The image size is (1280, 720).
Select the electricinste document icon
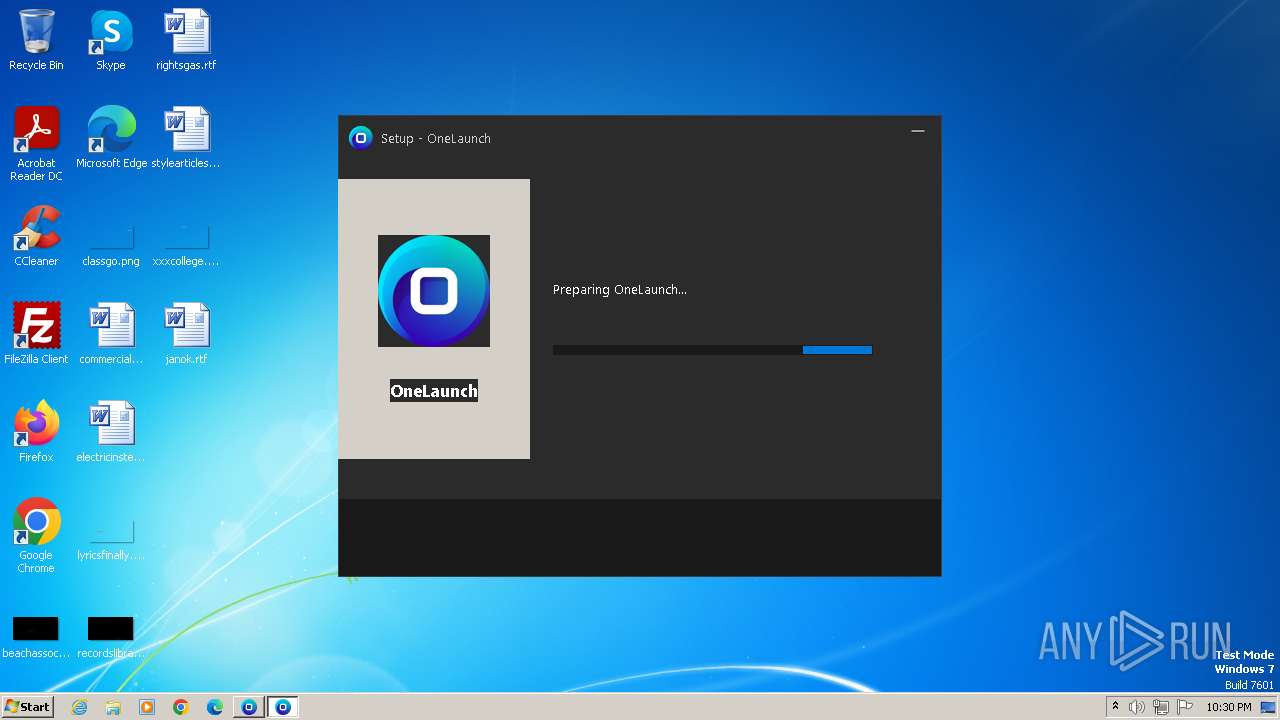(x=111, y=432)
